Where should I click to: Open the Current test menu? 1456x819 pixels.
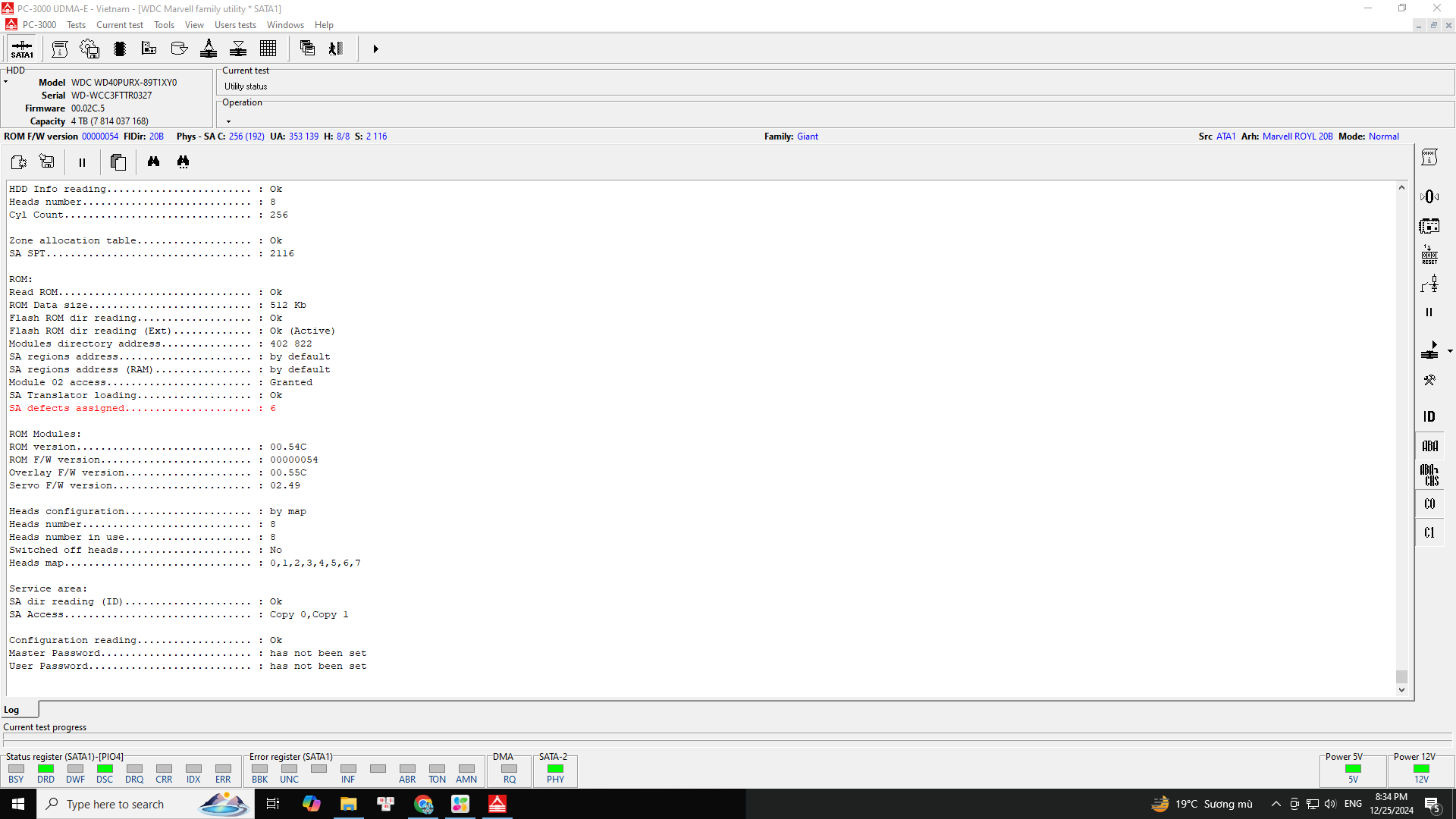tap(119, 25)
